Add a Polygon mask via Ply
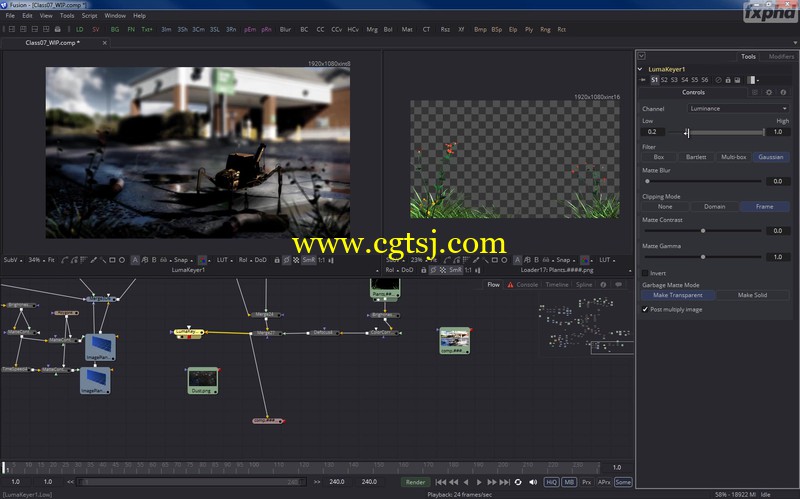The height and width of the screenshot is (499, 800). [x=529, y=30]
